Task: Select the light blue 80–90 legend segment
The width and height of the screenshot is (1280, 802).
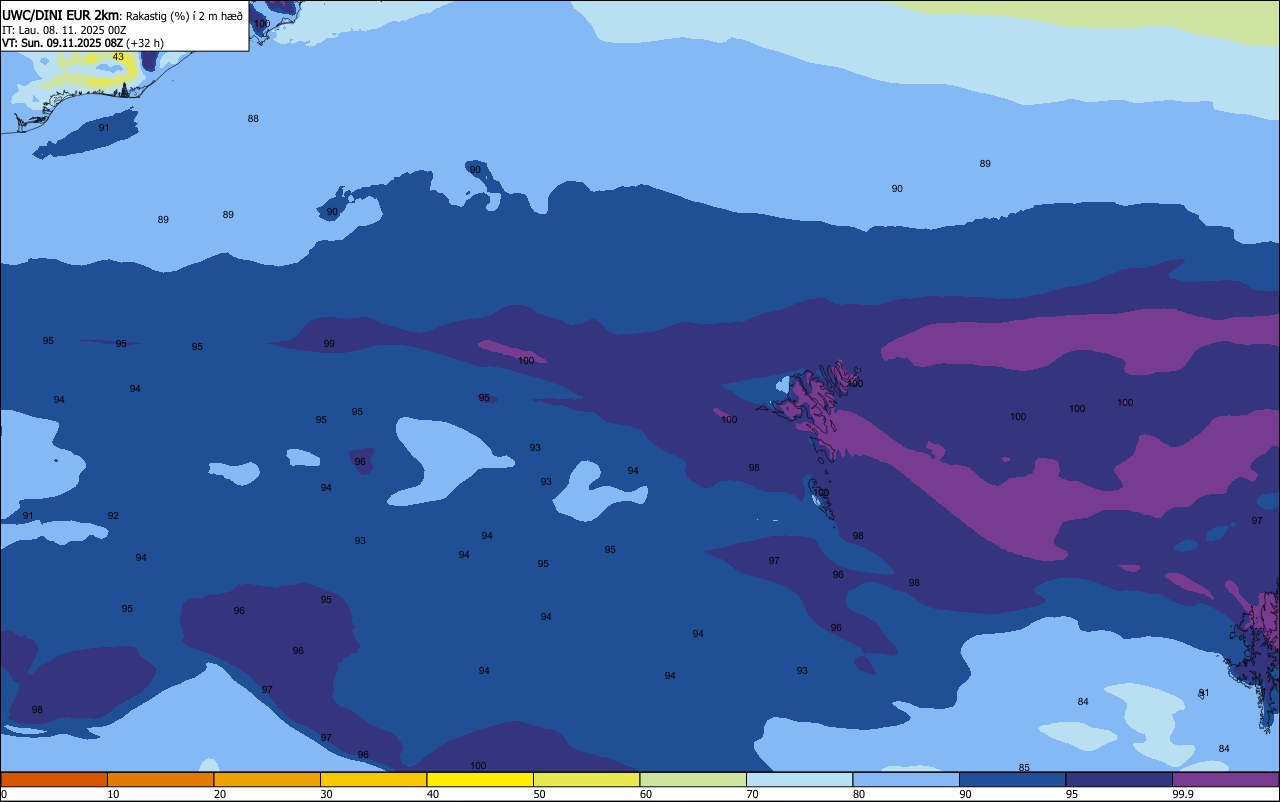Action: (x=906, y=779)
